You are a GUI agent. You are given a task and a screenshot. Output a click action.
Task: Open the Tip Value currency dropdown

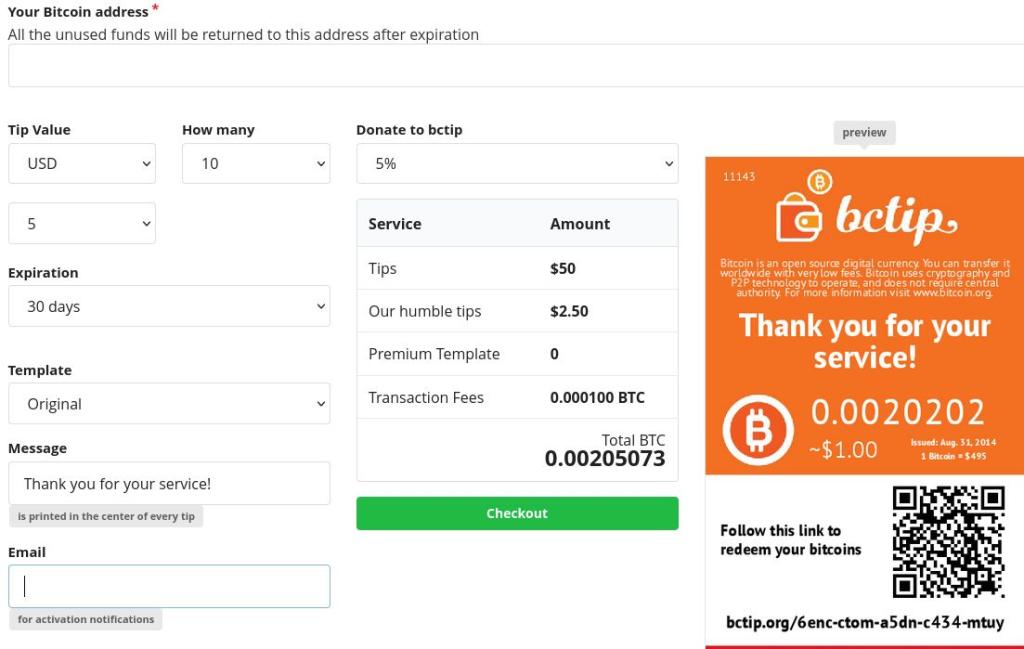click(x=82, y=163)
